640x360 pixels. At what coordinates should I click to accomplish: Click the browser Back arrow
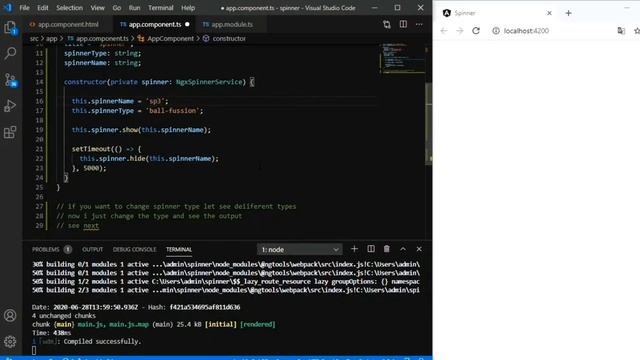pos(444,31)
